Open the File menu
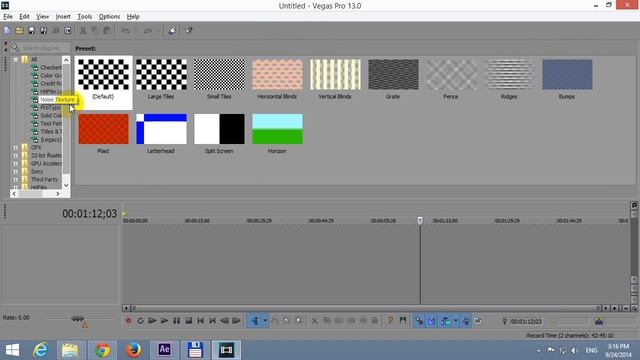This screenshot has height=360, width=640. pyautogui.click(x=8, y=17)
